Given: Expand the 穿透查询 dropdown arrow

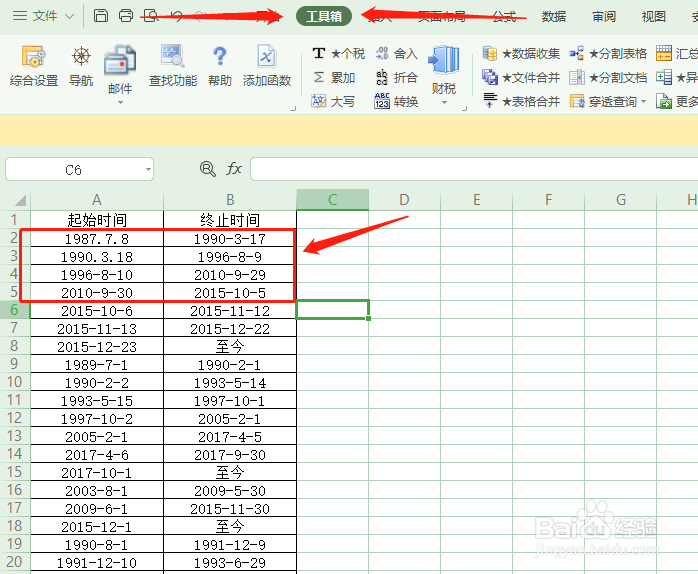Looking at the screenshot, I should click(643, 102).
